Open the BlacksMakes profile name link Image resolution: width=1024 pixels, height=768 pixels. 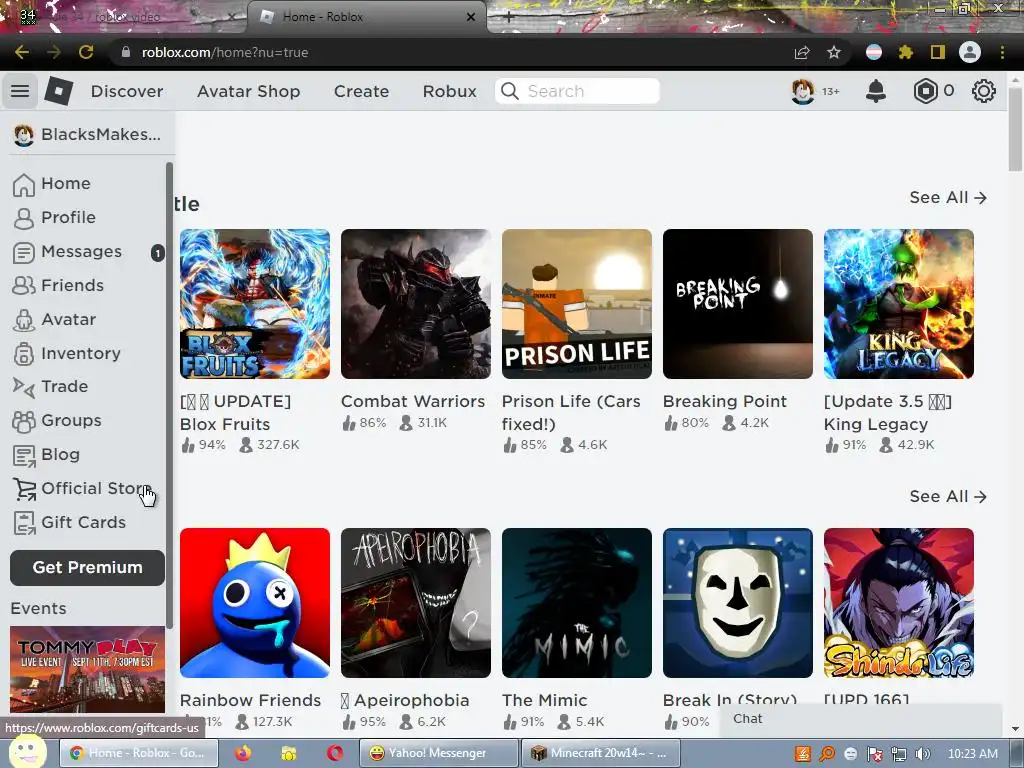pos(101,135)
